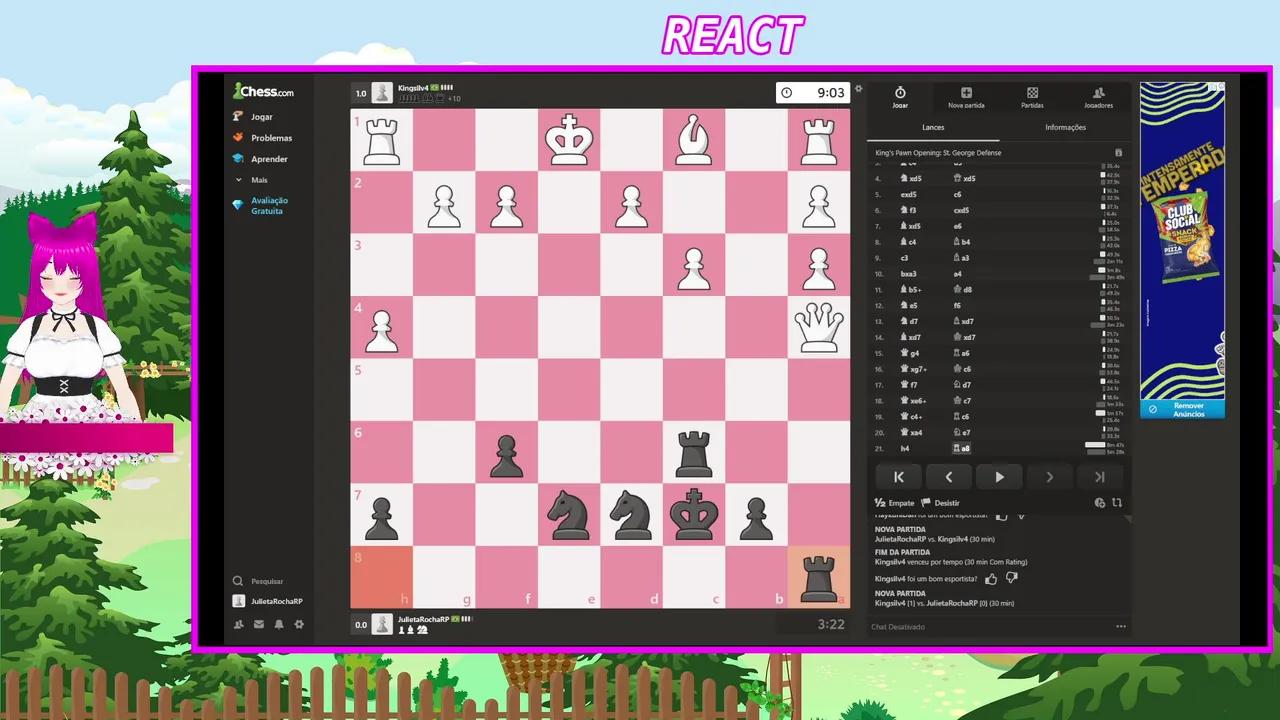This screenshot has height=720, width=1280.
Task: Open the Lances tab
Action: (933, 127)
